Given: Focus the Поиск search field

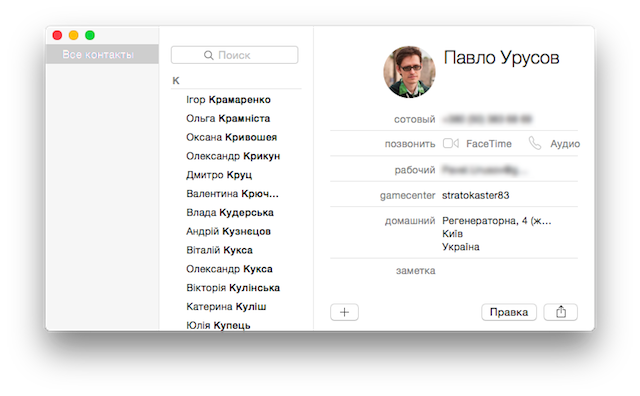Looking at the screenshot, I should [x=234, y=55].
